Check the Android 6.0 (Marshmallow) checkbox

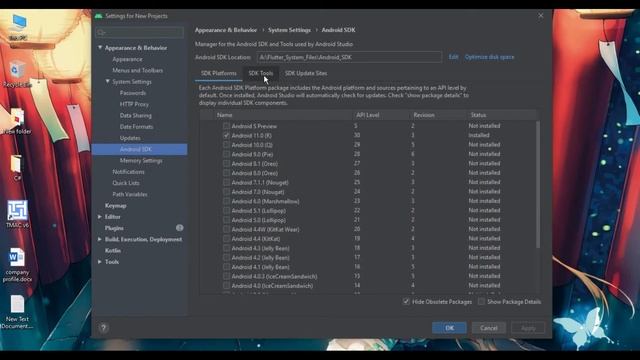pyautogui.click(x=226, y=201)
